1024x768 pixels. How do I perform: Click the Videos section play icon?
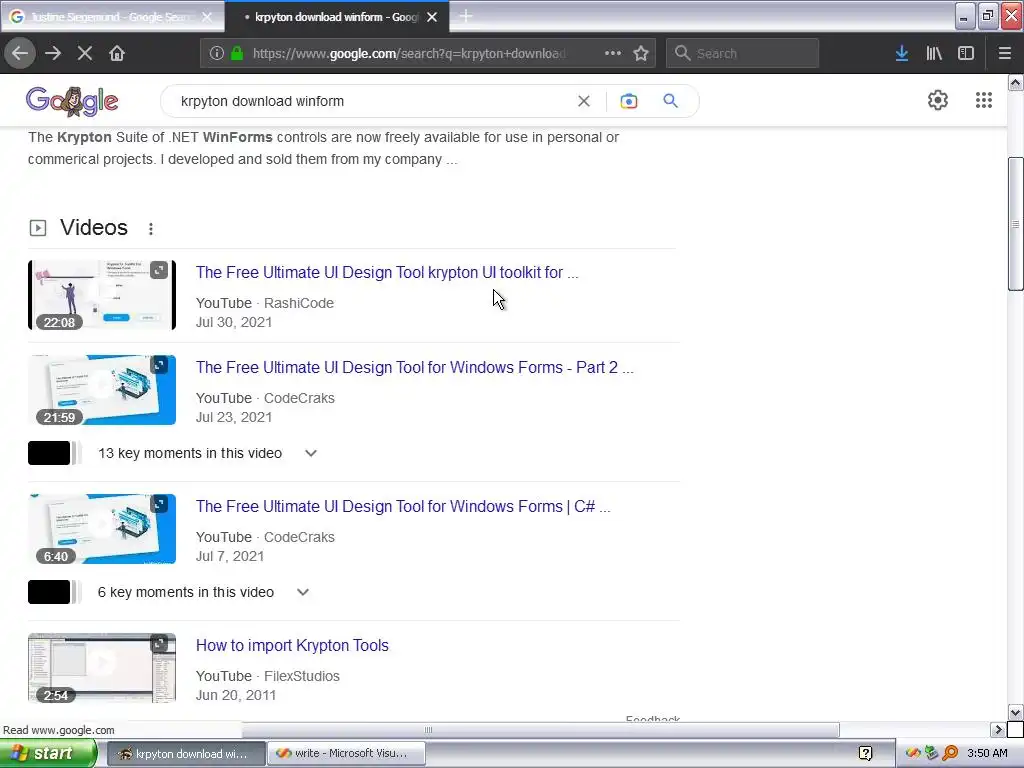point(38,228)
